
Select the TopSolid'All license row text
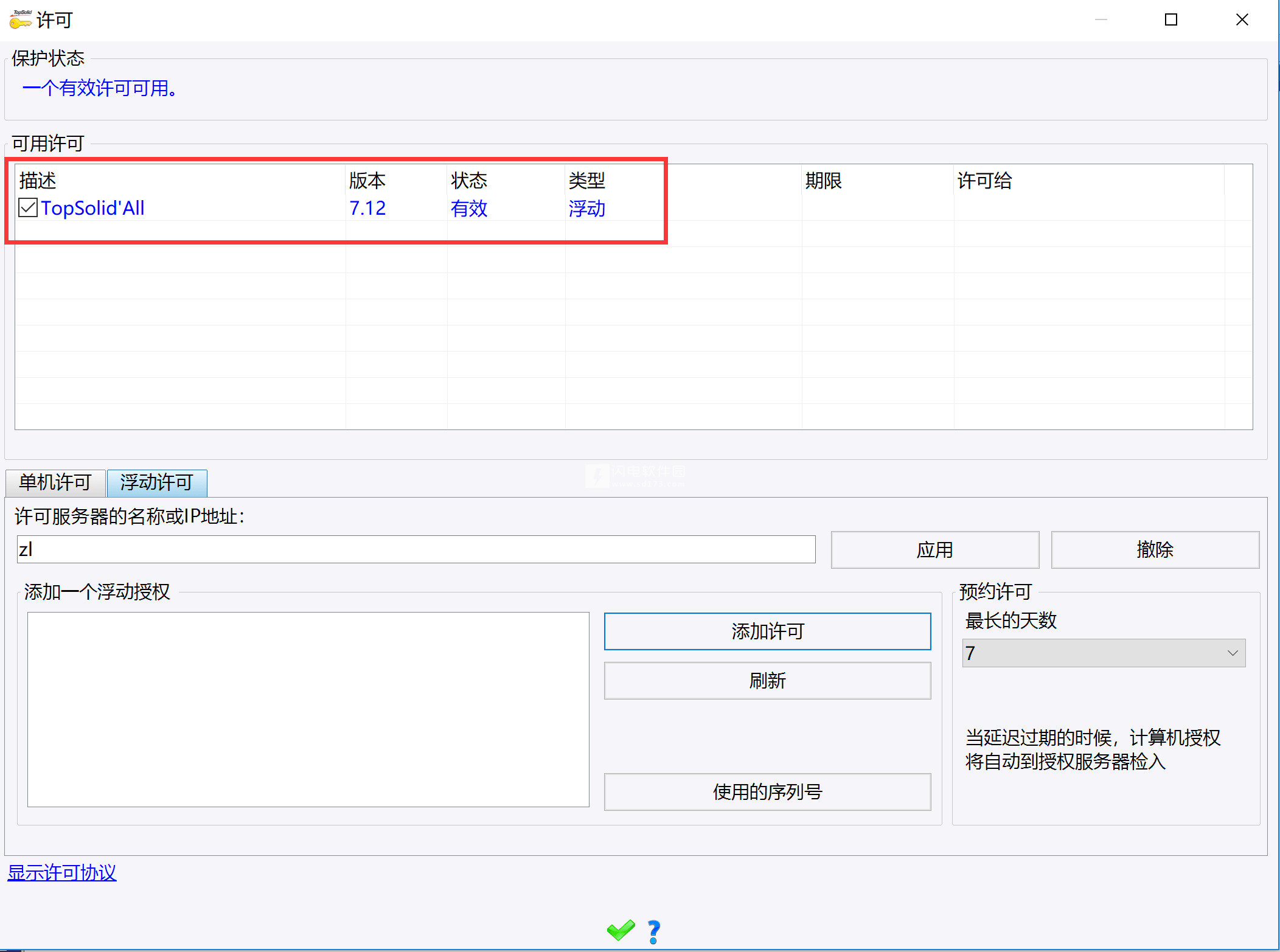pyautogui.click(x=93, y=208)
